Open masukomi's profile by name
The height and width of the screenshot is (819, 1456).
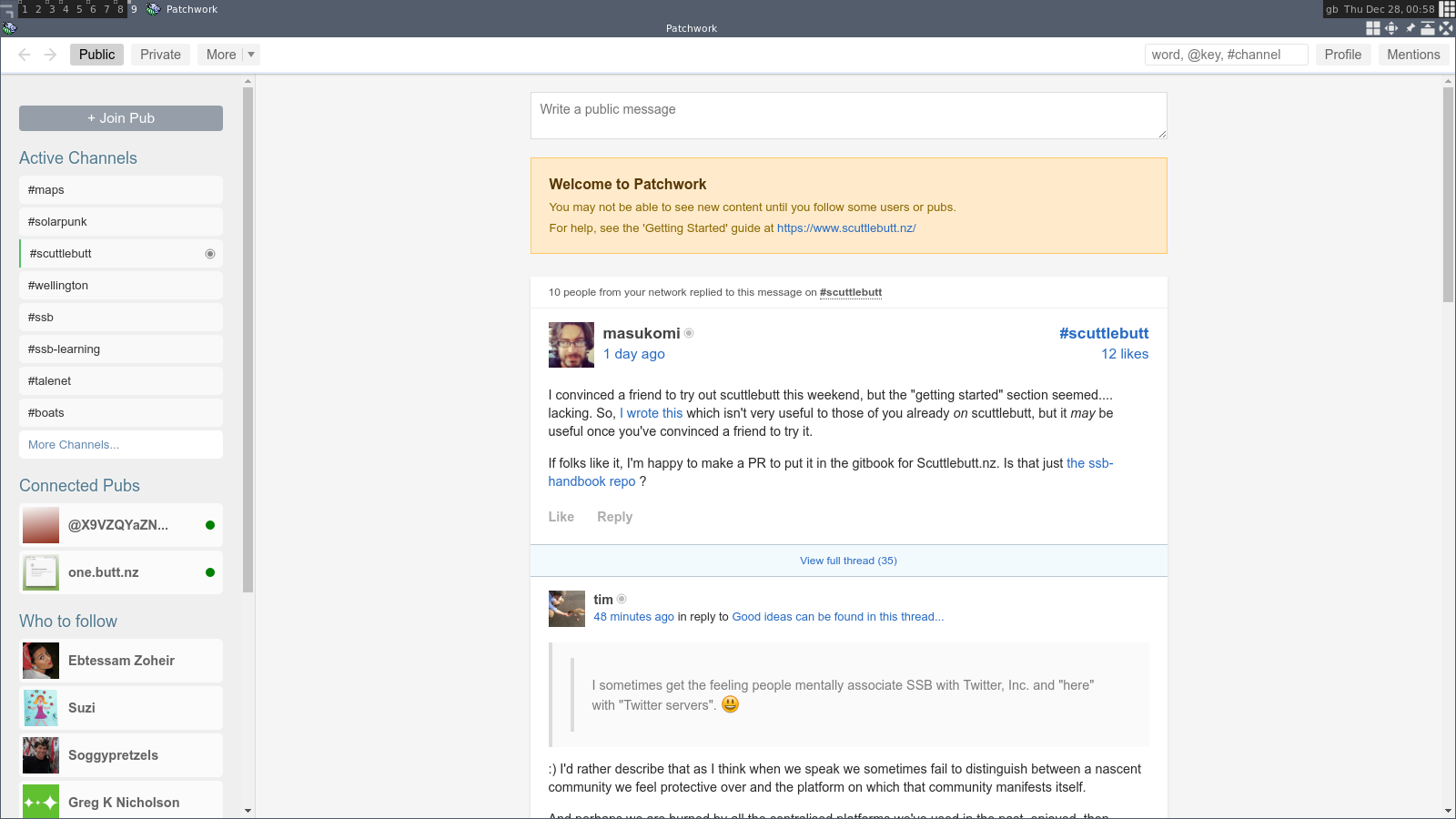(642, 333)
